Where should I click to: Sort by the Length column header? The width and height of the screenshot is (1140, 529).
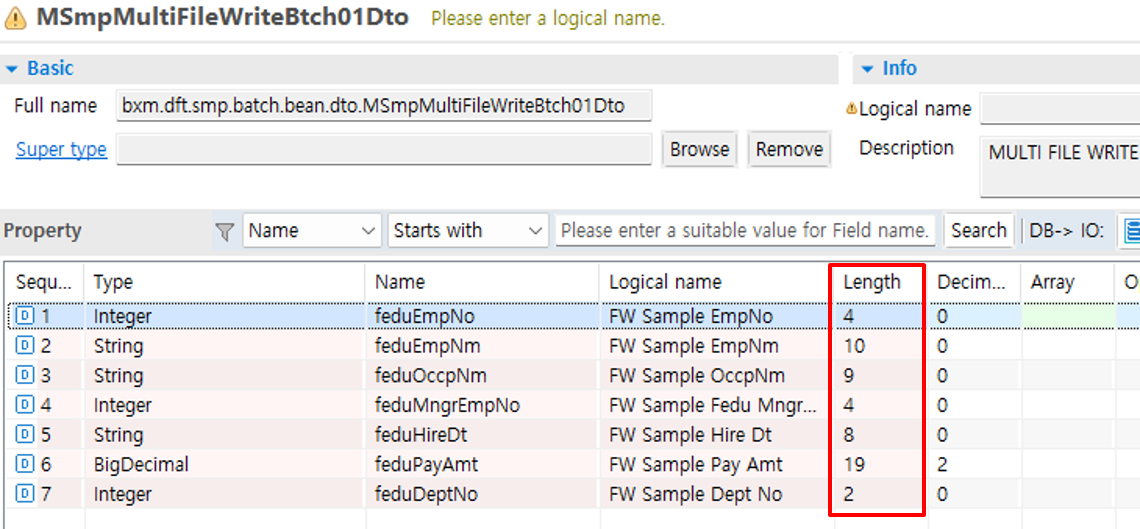880,282
